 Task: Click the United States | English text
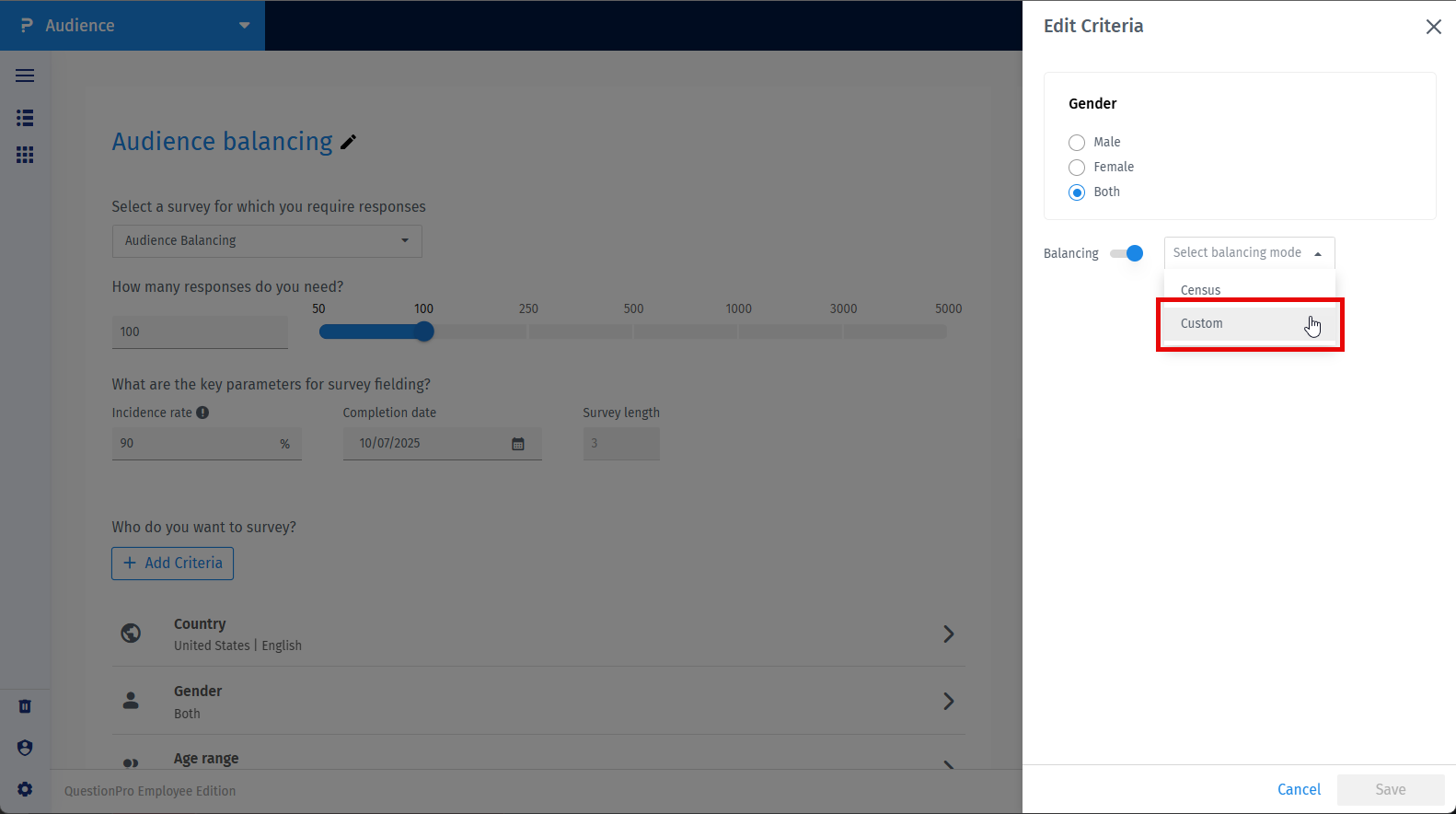tap(237, 645)
